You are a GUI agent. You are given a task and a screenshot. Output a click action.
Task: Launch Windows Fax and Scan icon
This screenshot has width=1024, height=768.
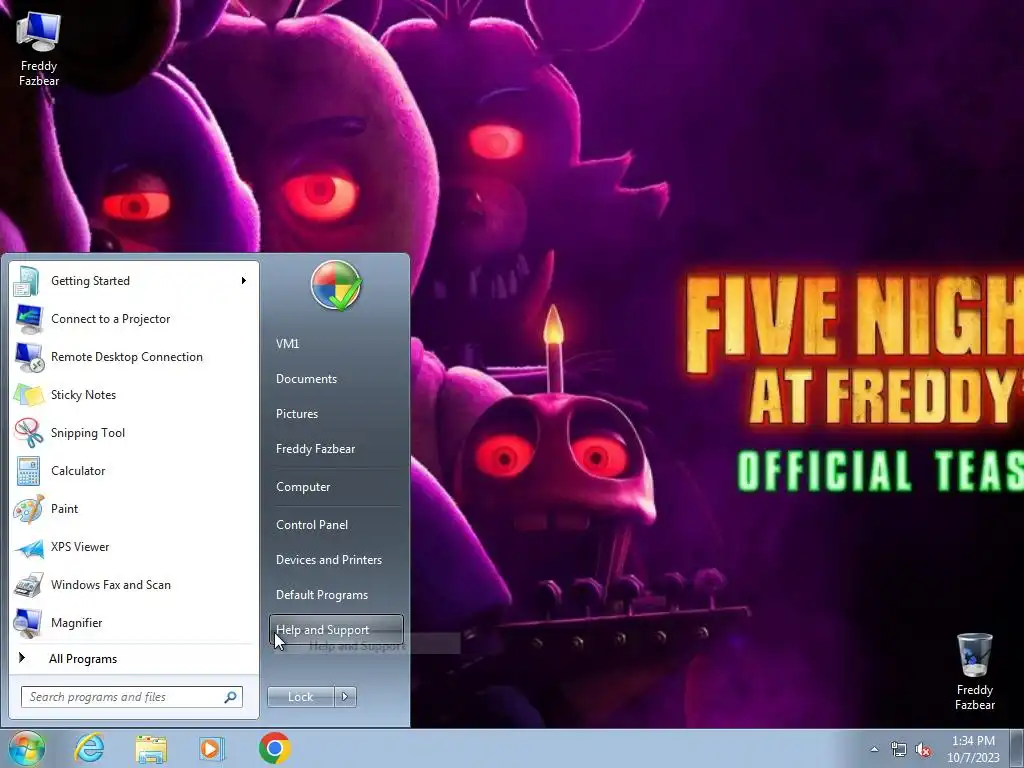tap(28, 584)
